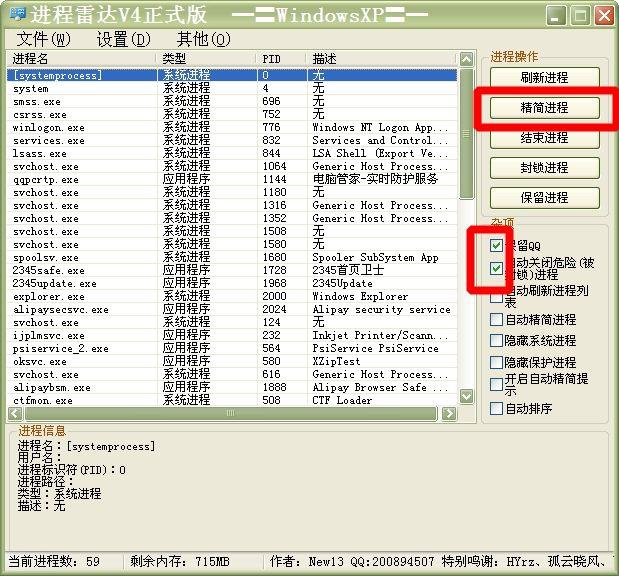
Task: Toggle the 保留QQ checkbox
Action: [496, 245]
